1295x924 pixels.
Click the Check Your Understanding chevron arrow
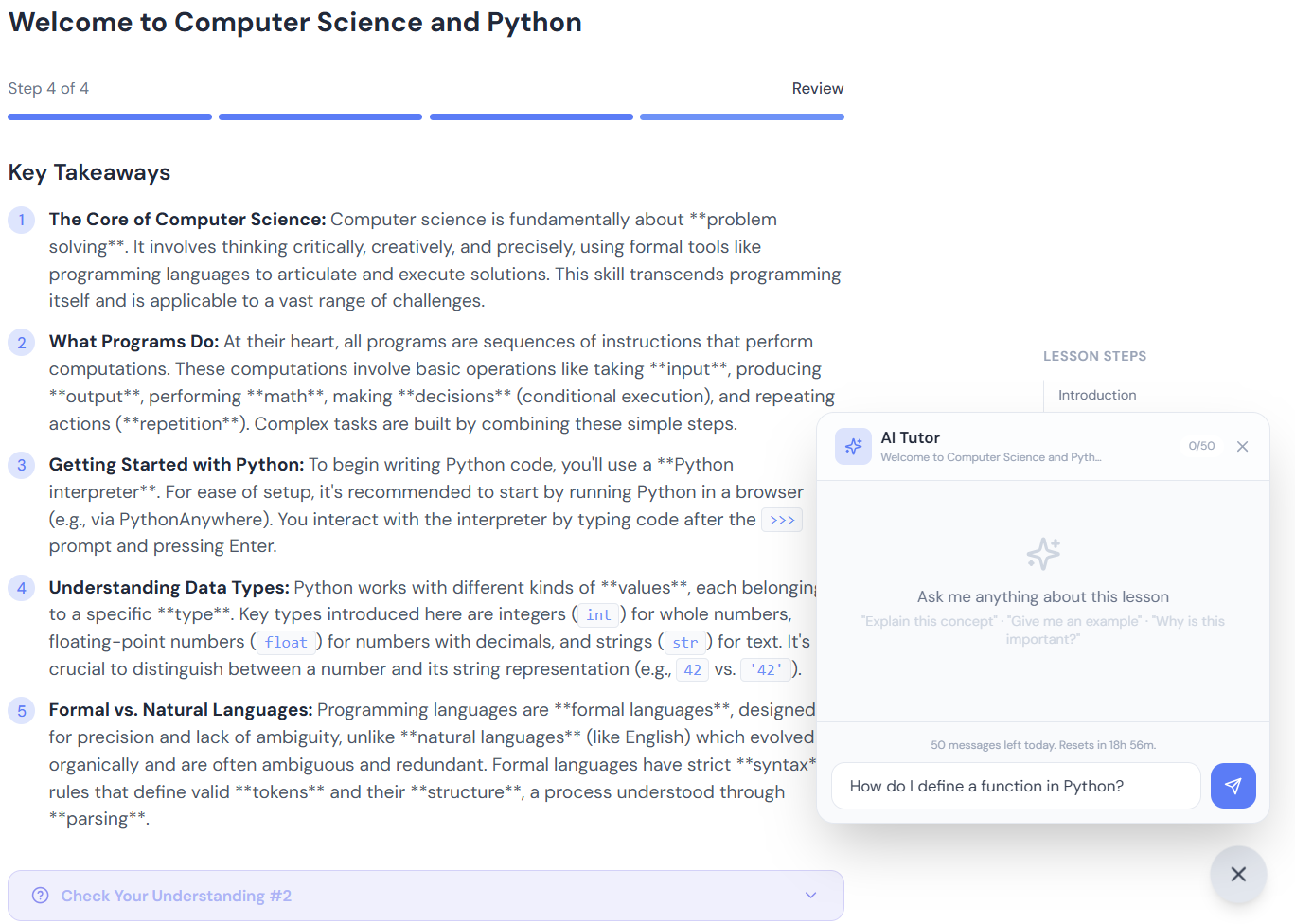pyautogui.click(x=810, y=896)
